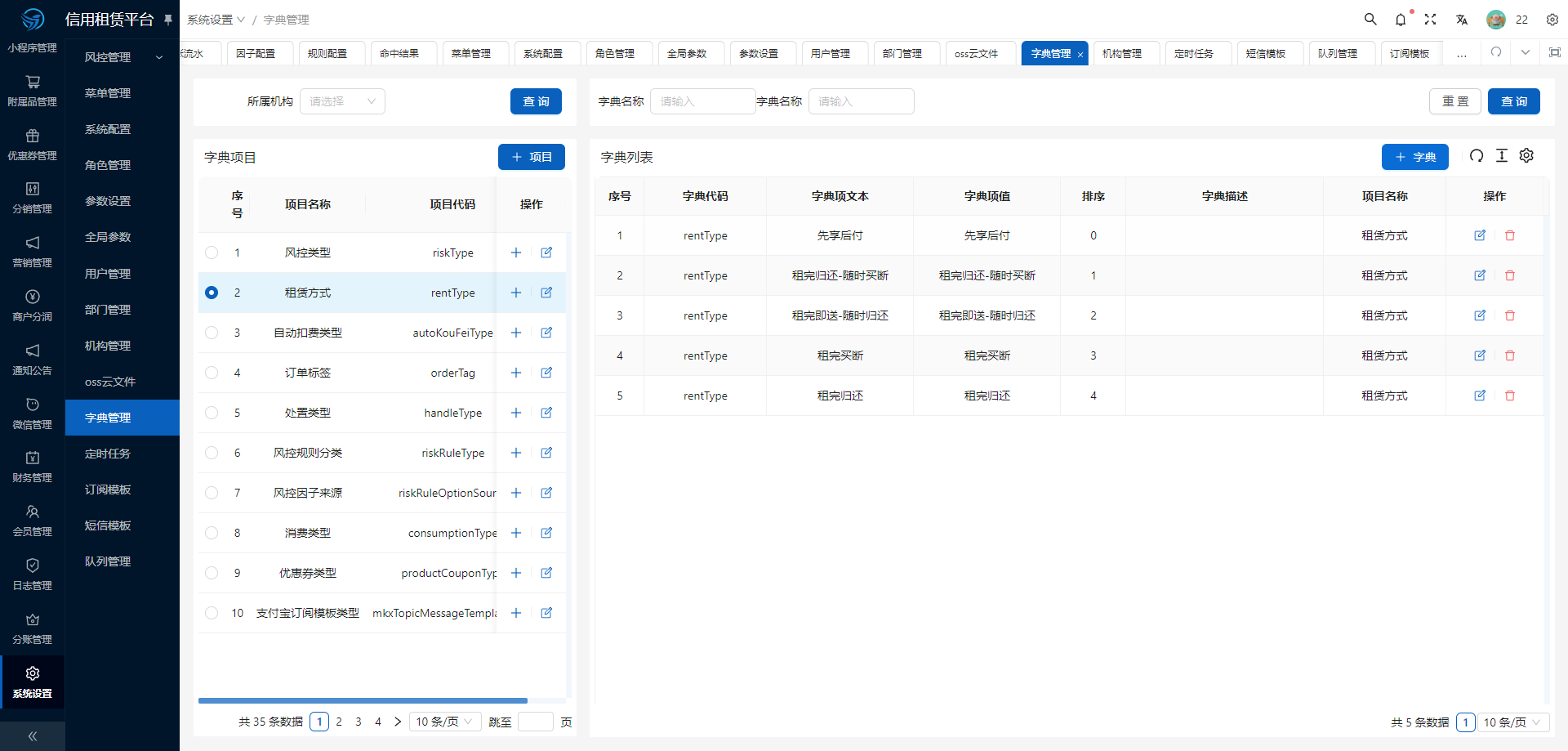Select radio for 订单标签 row

(212, 373)
